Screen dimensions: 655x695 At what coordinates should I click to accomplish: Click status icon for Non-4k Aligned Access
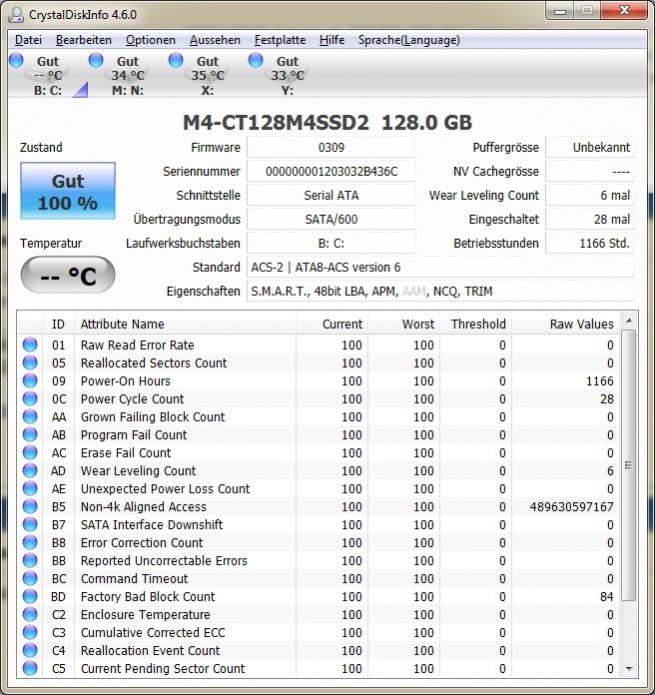coord(30,506)
